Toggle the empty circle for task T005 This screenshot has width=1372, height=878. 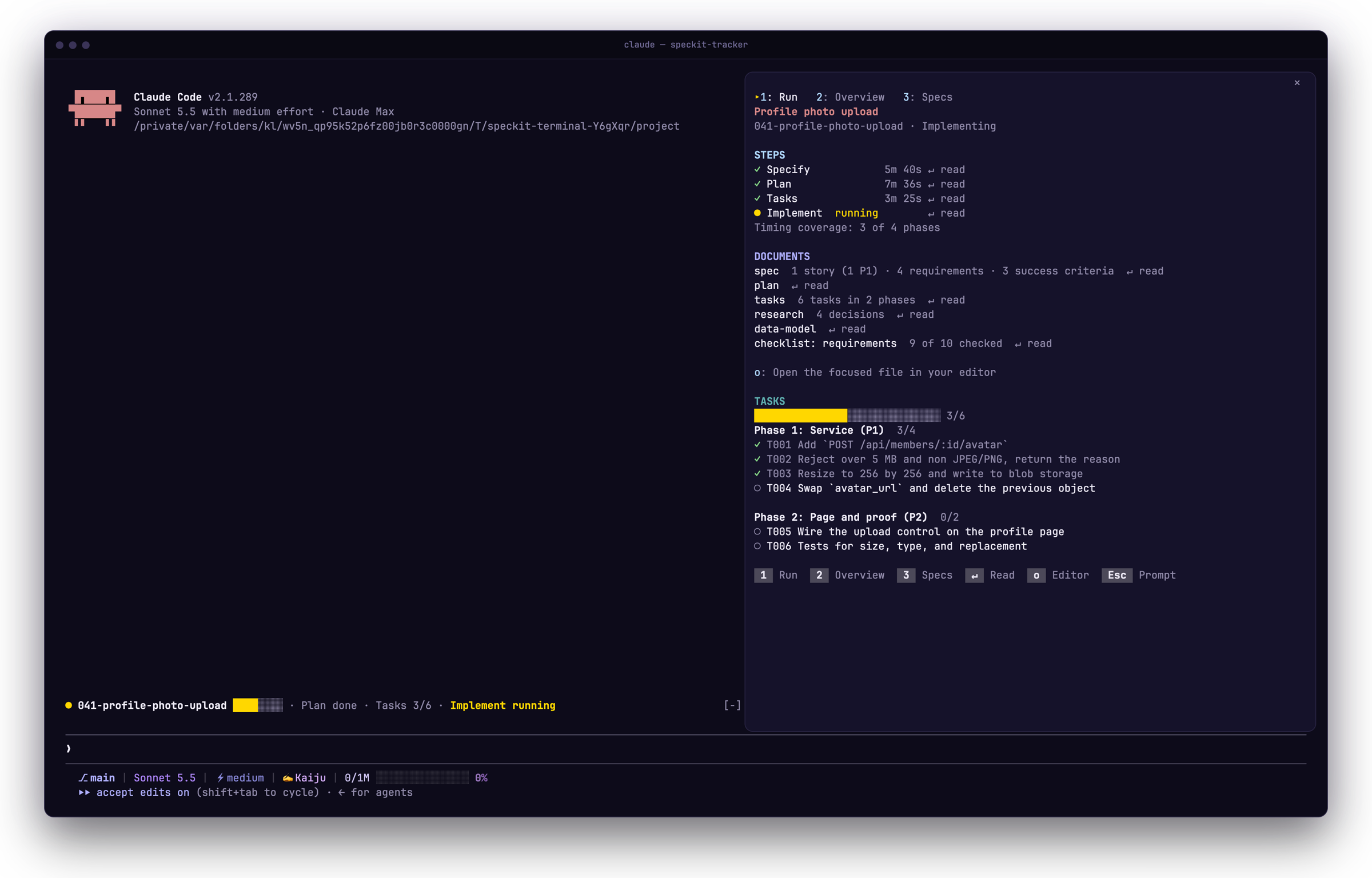pos(757,532)
